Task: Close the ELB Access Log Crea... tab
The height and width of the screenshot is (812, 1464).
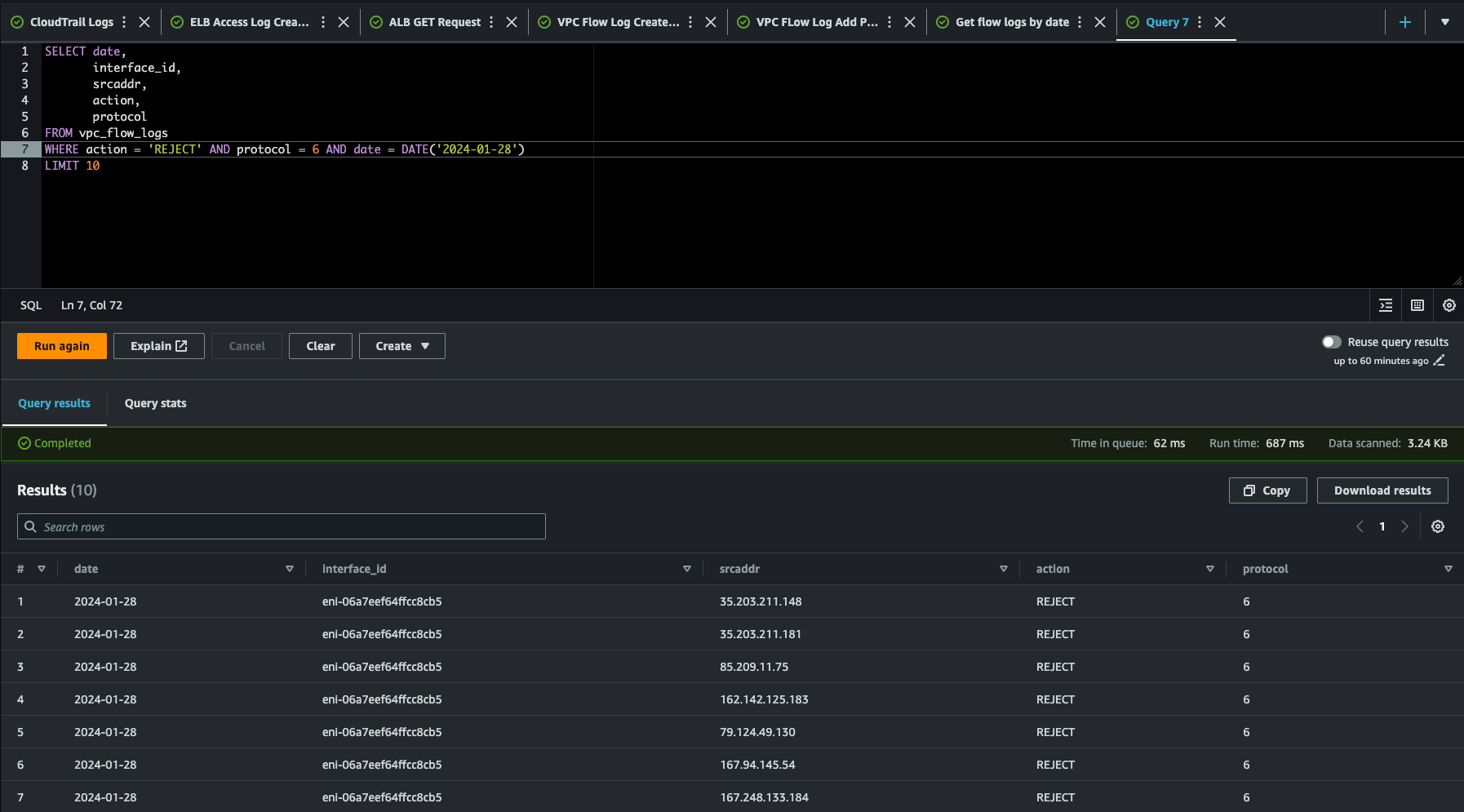Action: (344, 22)
